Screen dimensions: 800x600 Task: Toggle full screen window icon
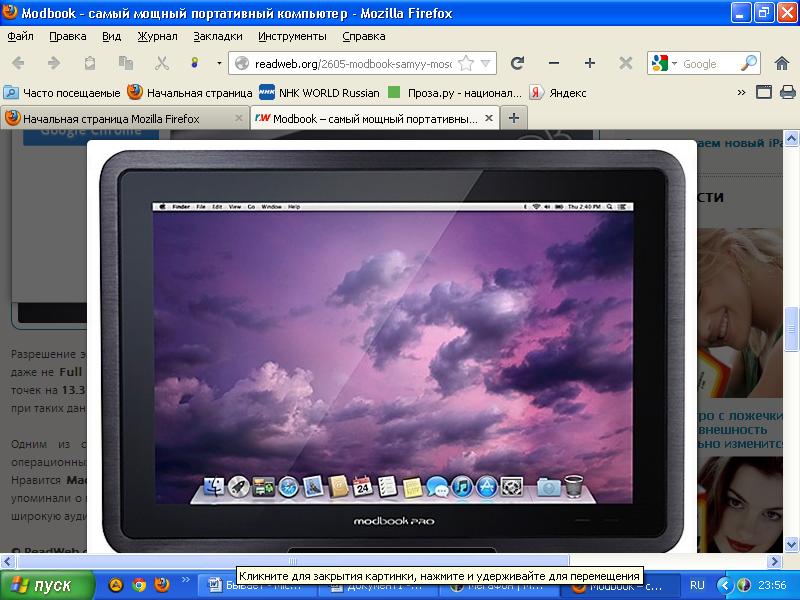click(764, 92)
